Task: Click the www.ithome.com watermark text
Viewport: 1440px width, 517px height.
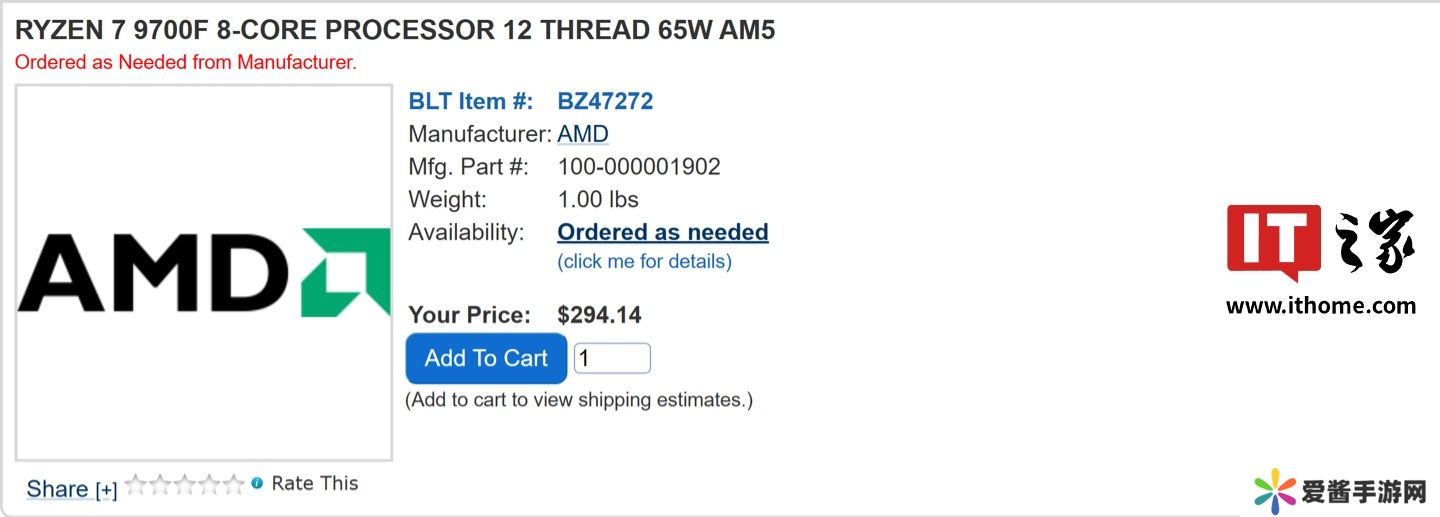Action: click(1320, 306)
